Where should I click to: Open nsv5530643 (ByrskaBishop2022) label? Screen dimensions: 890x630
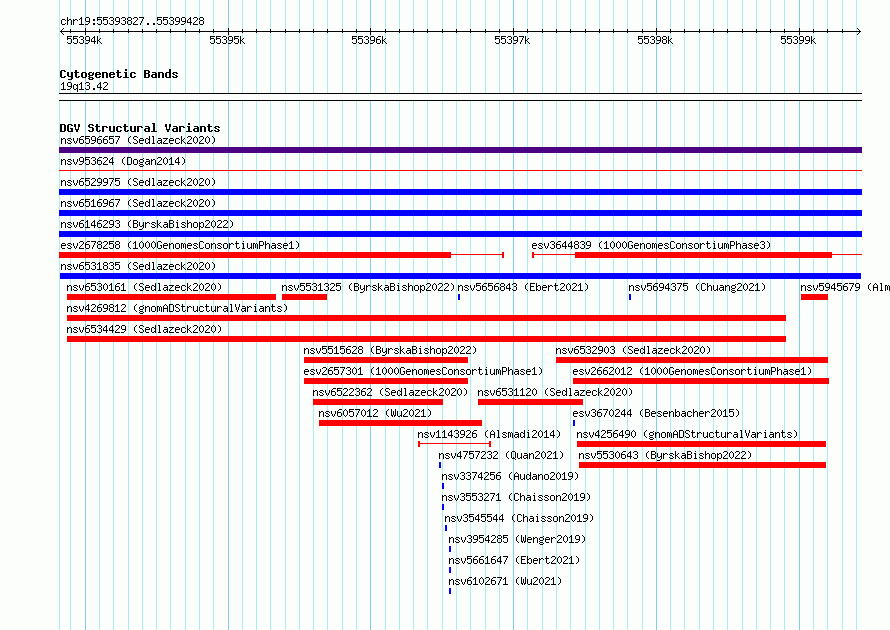pos(665,455)
